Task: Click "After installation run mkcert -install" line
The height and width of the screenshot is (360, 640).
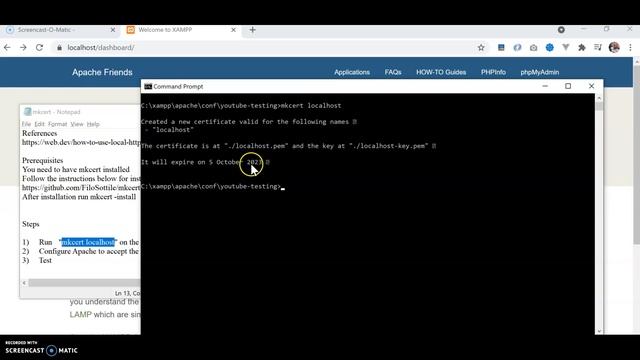Action: [79, 197]
